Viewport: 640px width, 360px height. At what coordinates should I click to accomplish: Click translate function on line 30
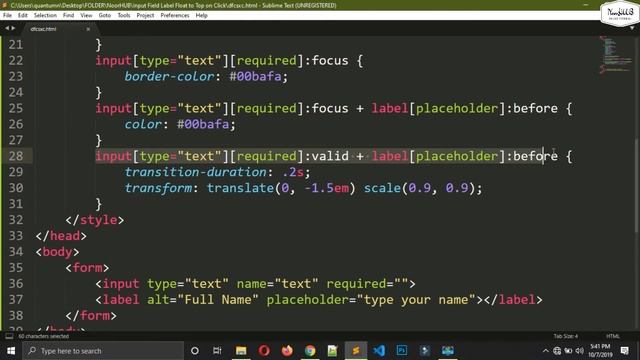pyautogui.click(x=240, y=188)
